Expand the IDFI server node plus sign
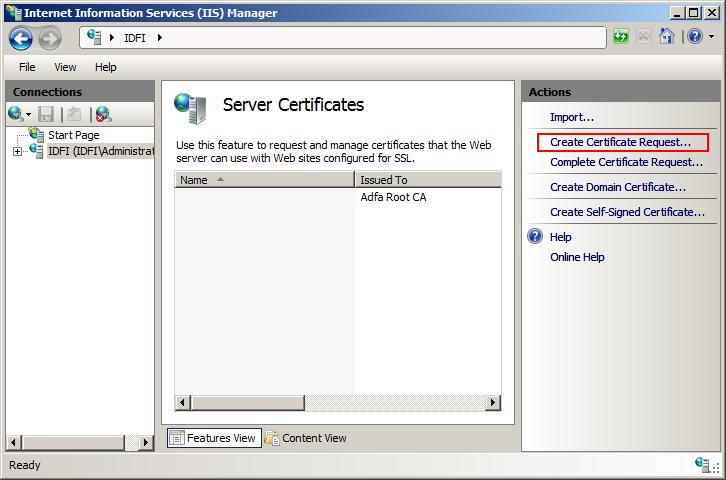Image resolution: width=726 pixels, height=480 pixels. (x=17, y=151)
